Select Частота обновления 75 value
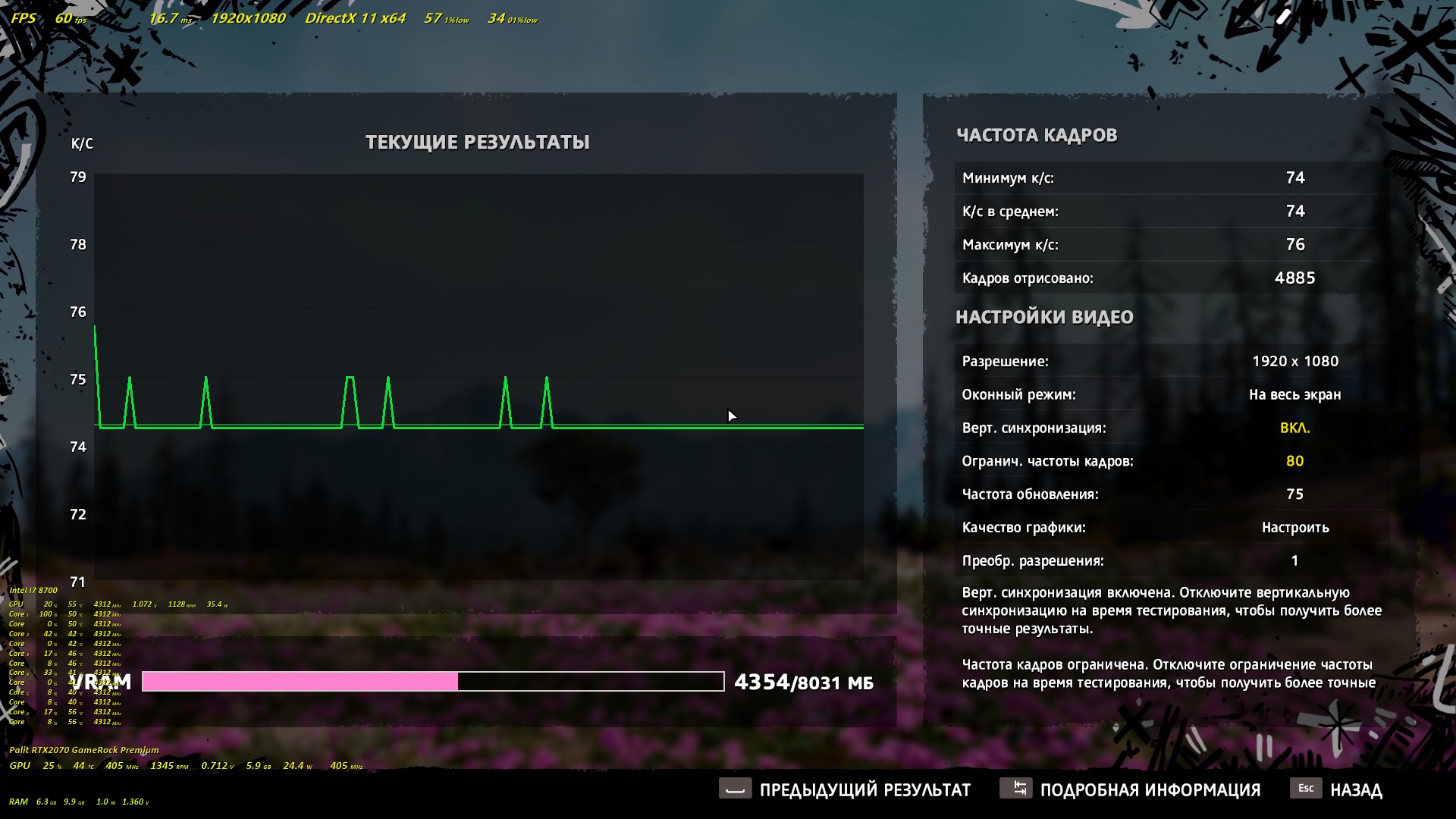 tap(1294, 494)
